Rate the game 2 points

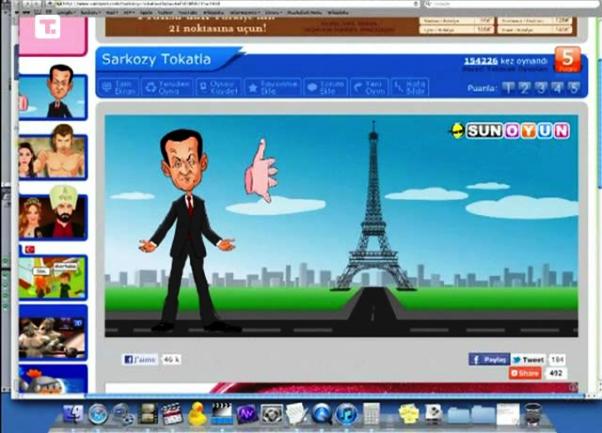(x=524, y=88)
